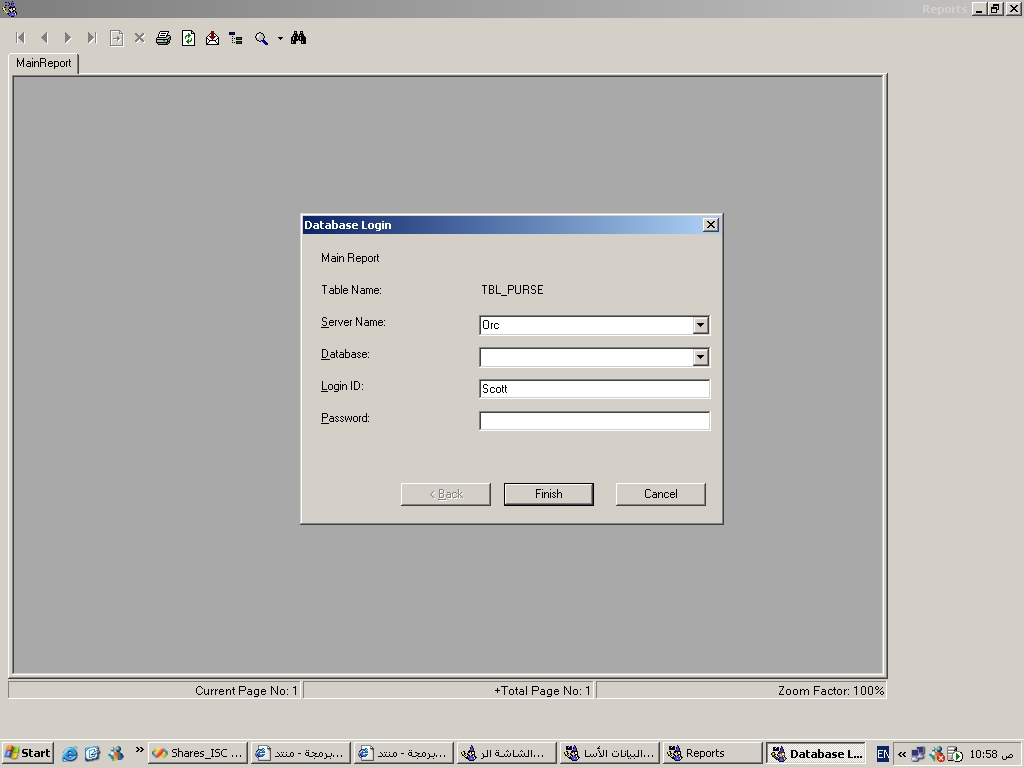Click the Export report envelope icon
1024x768 pixels.
212,38
